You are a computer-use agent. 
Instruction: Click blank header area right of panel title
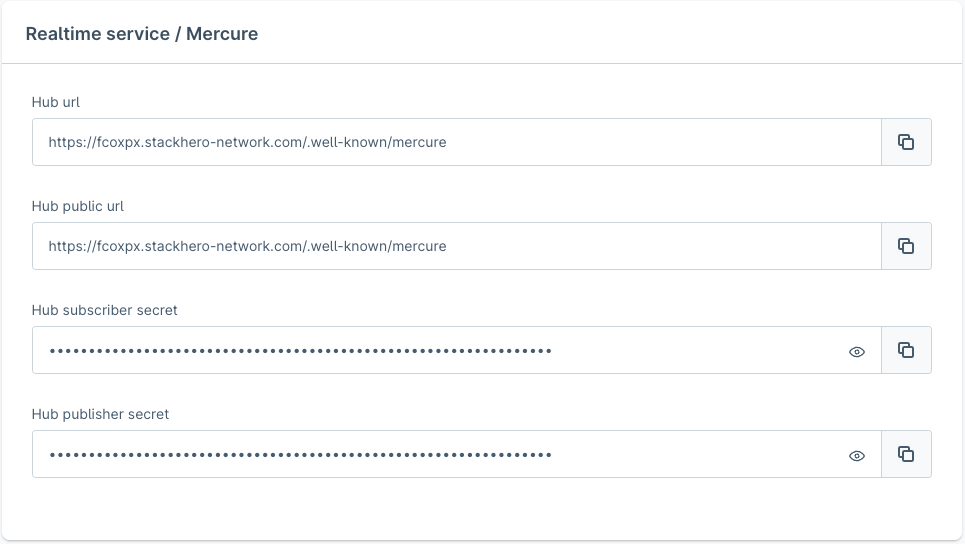click(600, 34)
